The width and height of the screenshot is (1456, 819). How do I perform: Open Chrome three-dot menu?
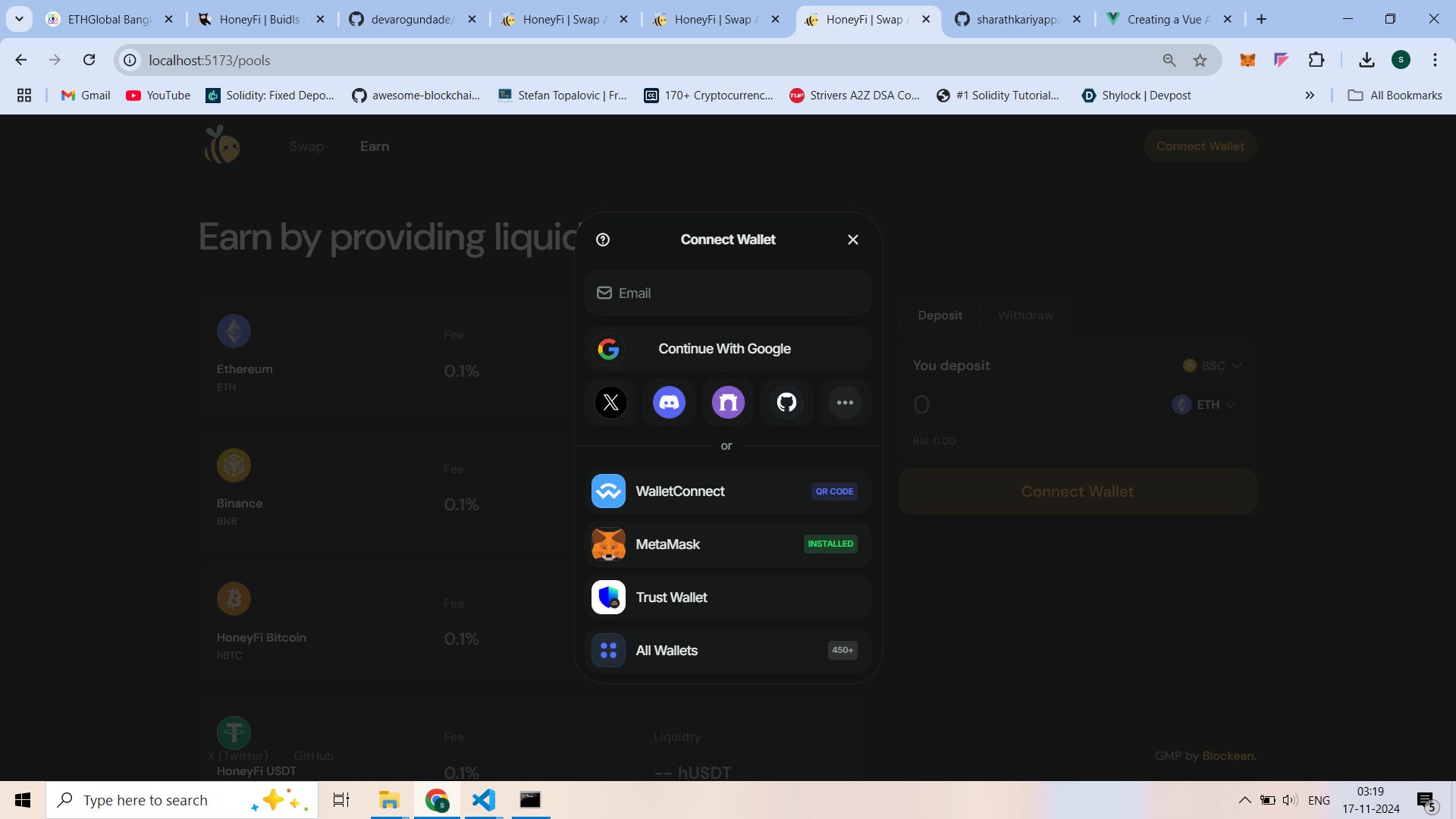[1435, 60]
